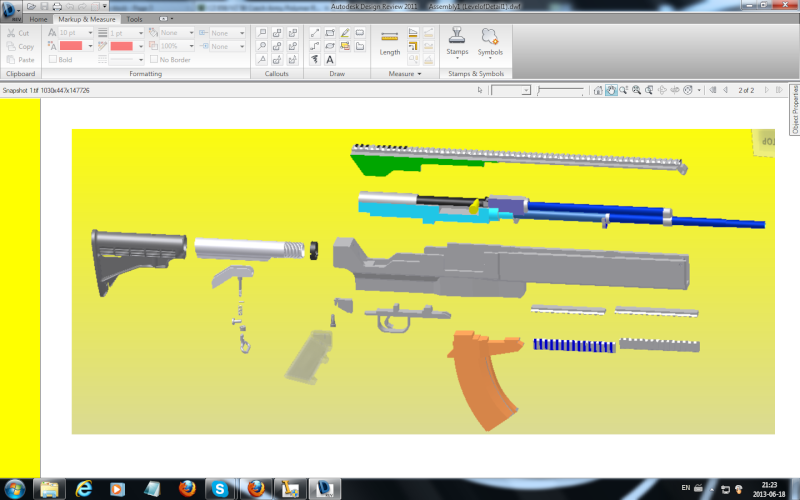Open Skype from the taskbar
Screen dimensions: 800x500
tap(220, 489)
